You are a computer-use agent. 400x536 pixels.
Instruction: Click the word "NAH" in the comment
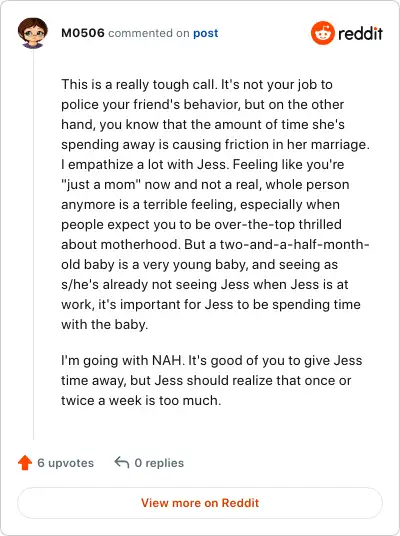pyautogui.click(x=166, y=360)
